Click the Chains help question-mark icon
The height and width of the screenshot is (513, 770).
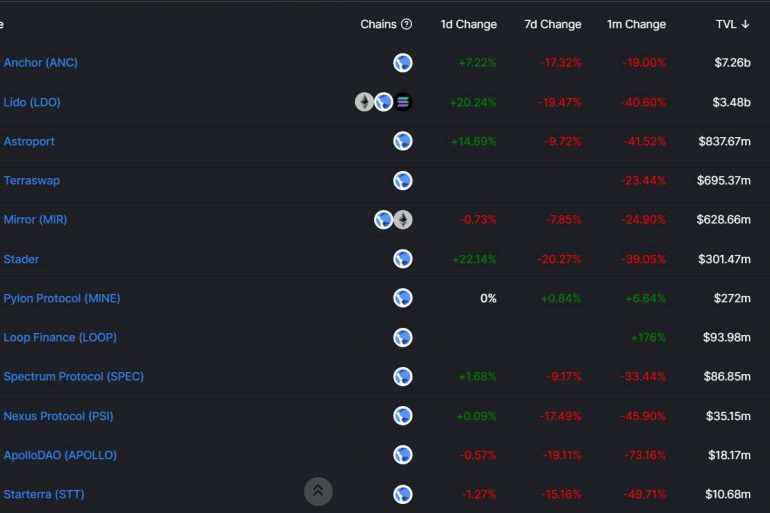click(406, 24)
